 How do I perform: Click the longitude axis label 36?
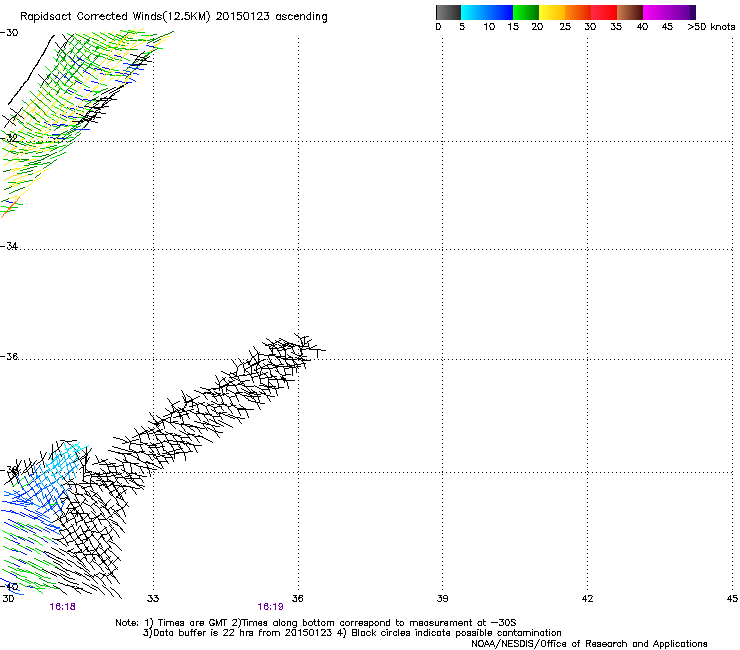click(x=297, y=599)
